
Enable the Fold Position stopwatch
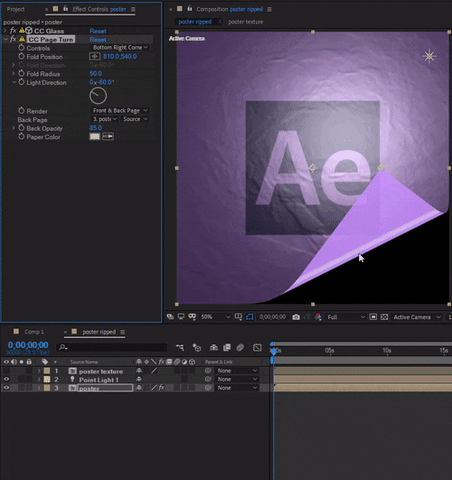click(21, 56)
